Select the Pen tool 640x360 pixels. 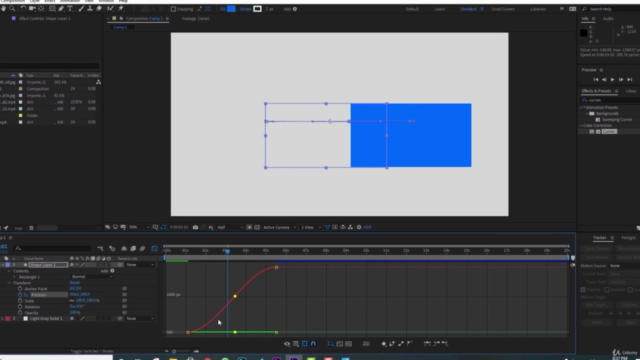(61, 9)
